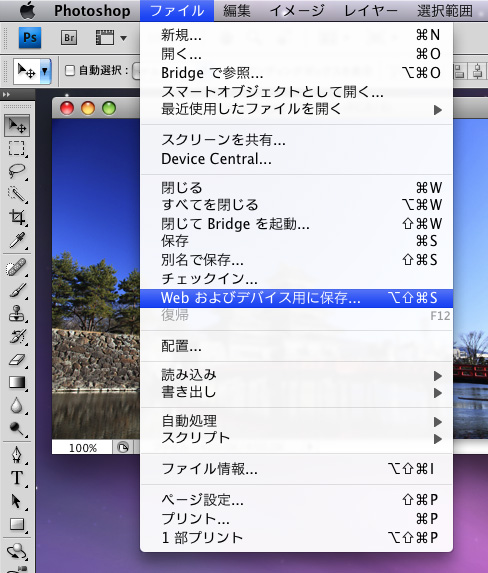Select the Move tool in toolbox

[x=17, y=126]
